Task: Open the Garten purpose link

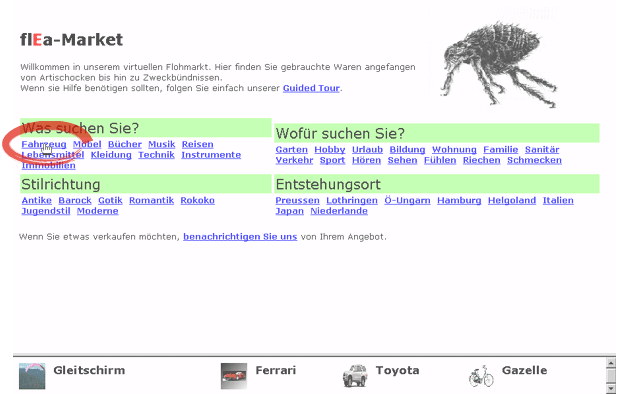Action: click(x=292, y=149)
